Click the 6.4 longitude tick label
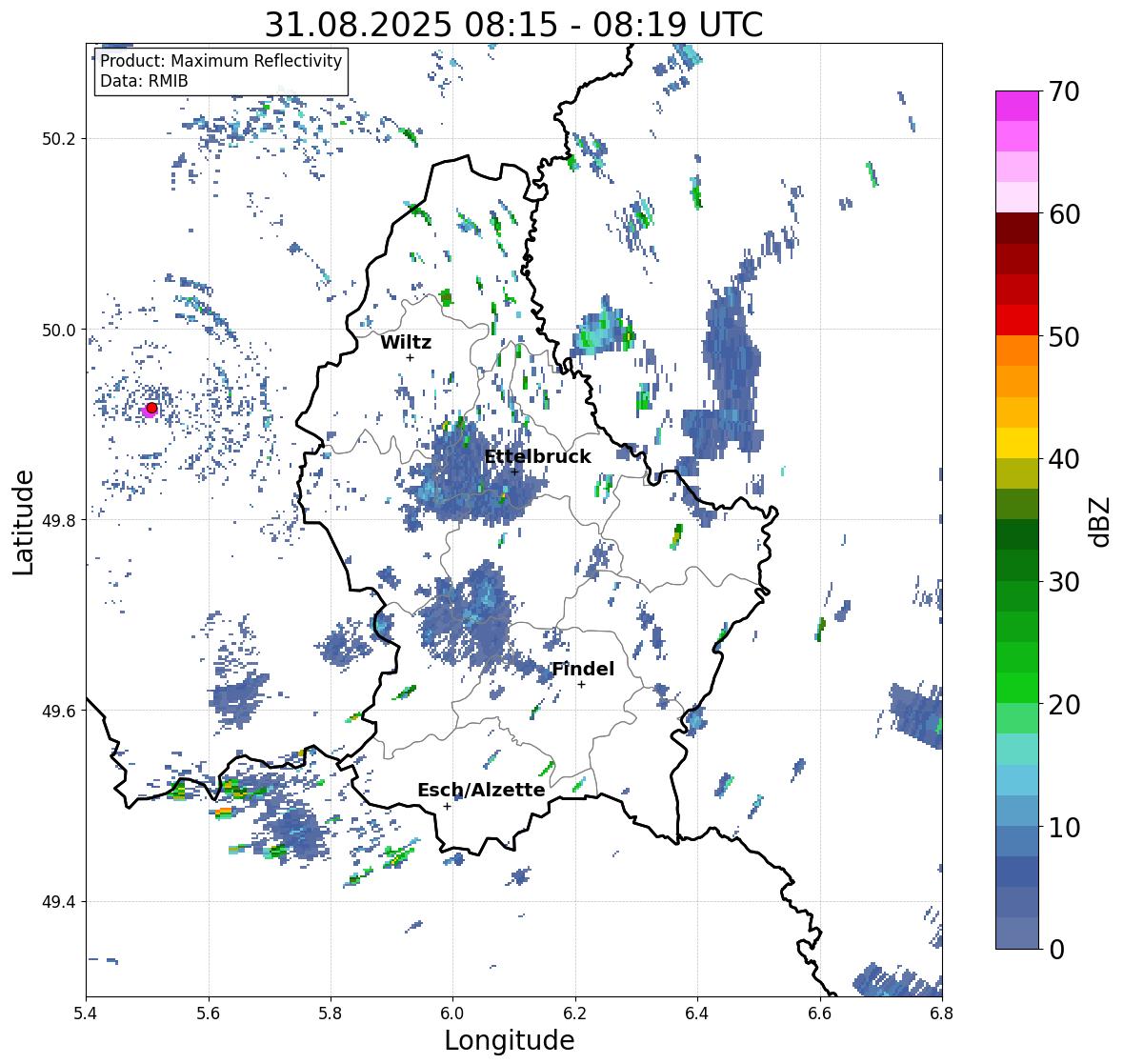The height and width of the screenshot is (1064, 1123). point(697,1013)
